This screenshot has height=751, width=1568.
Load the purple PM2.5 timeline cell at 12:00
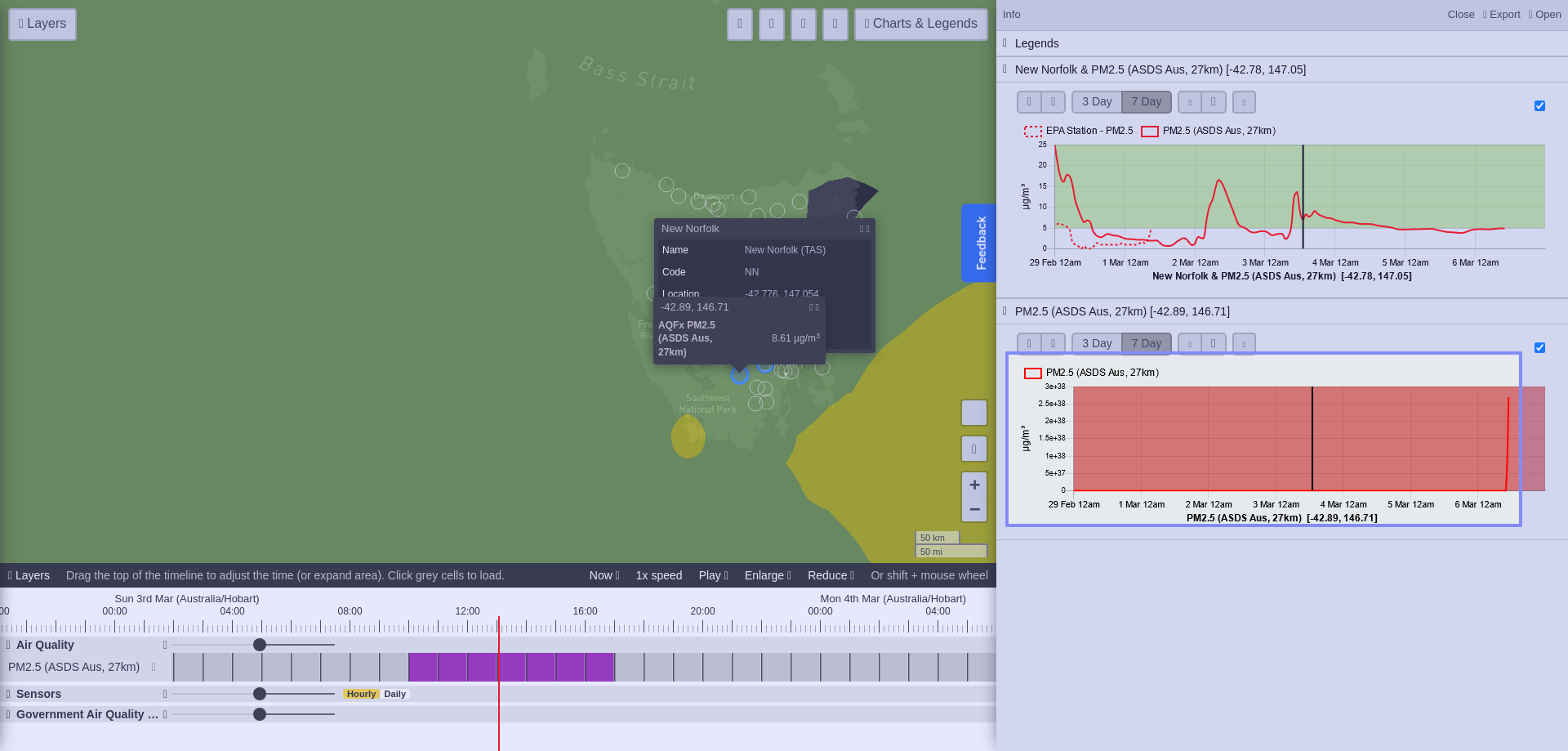[482, 667]
